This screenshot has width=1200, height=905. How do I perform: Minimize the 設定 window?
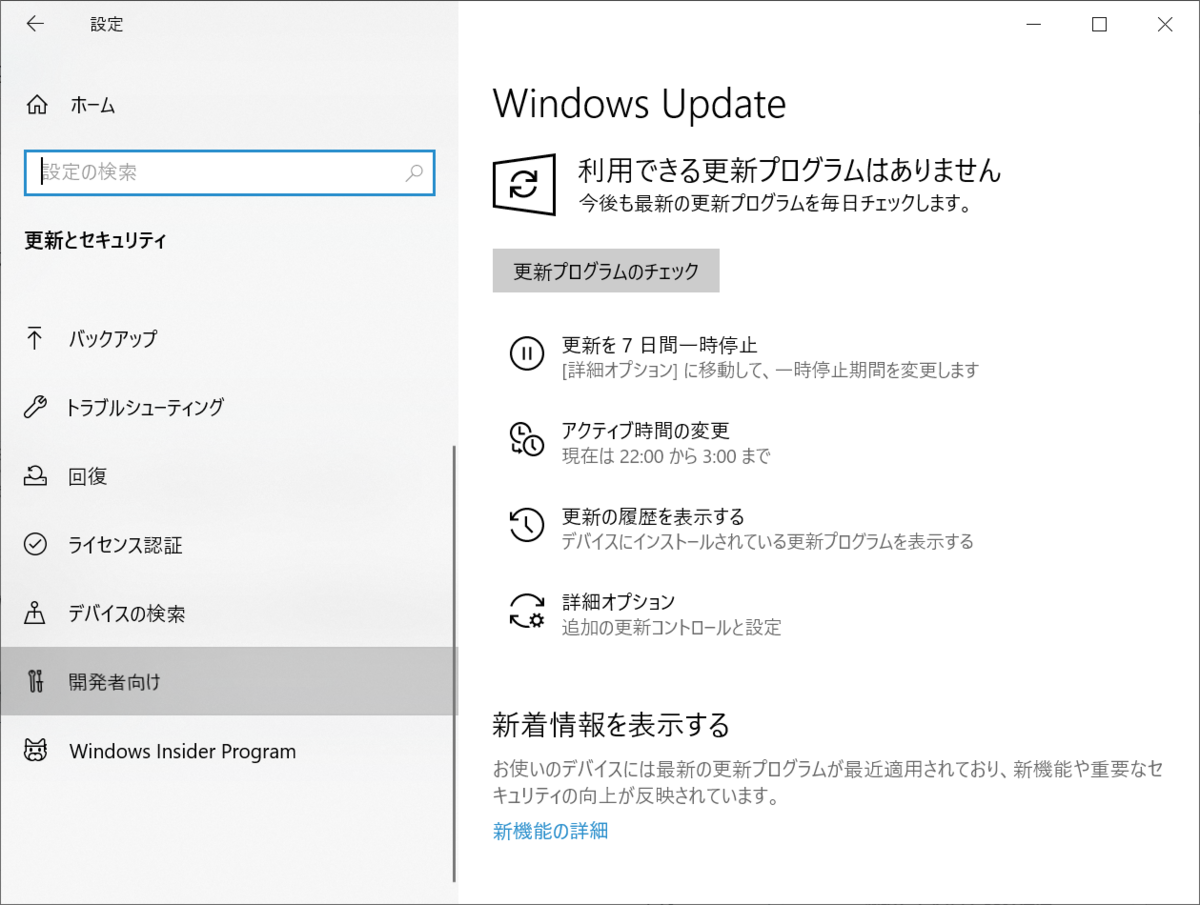tap(1034, 24)
